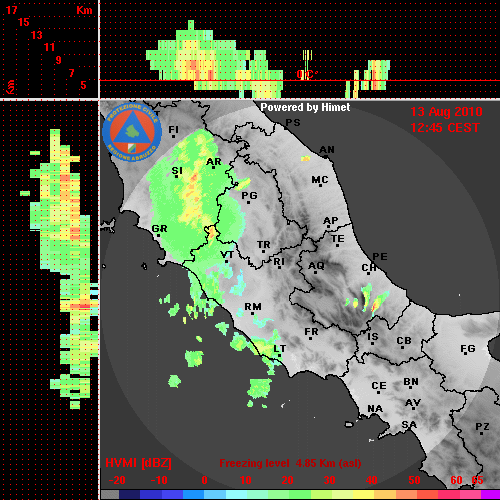This screenshot has width=500, height=500.
Task: Click the MC city label
Action: (320, 180)
